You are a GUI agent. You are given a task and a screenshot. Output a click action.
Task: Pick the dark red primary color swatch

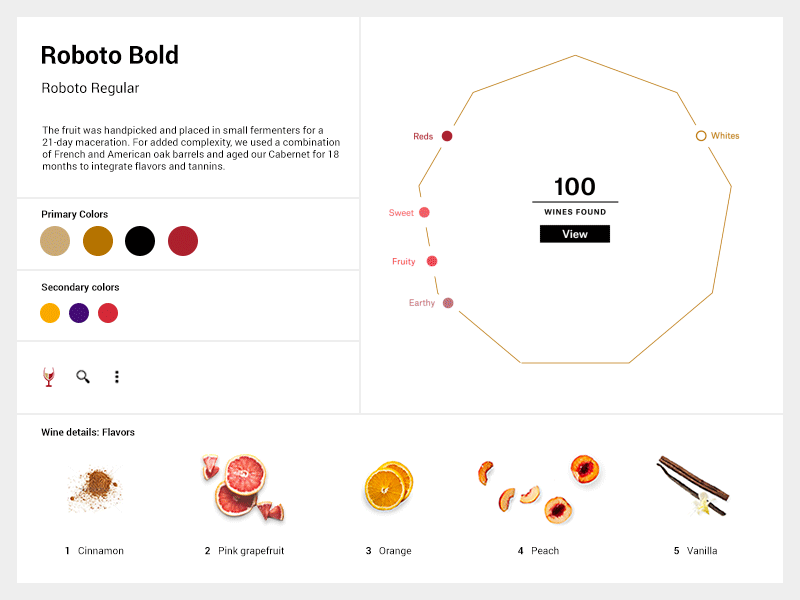tap(183, 241)
